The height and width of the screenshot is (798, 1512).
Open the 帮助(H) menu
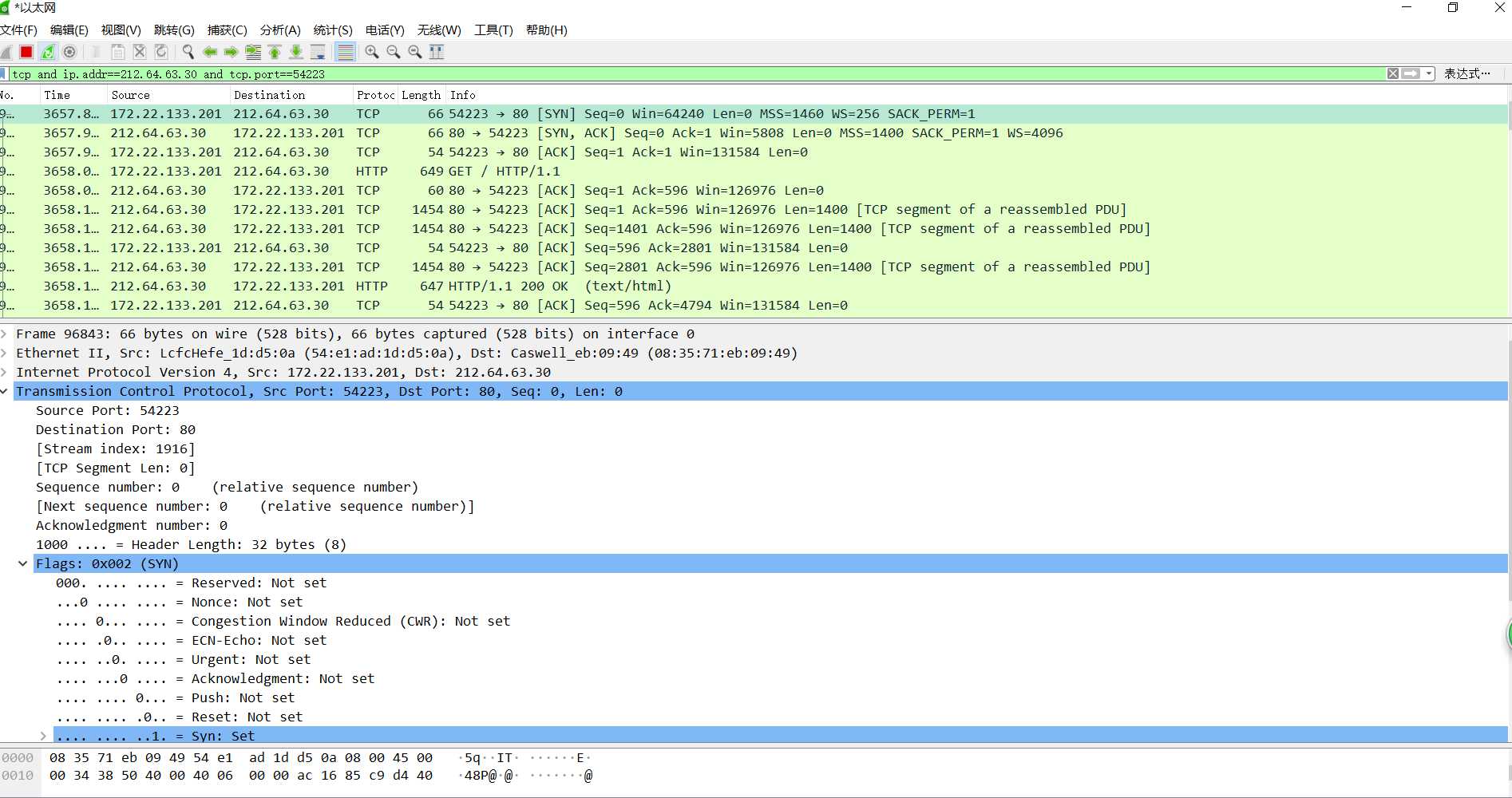click(x=547, y=30)
